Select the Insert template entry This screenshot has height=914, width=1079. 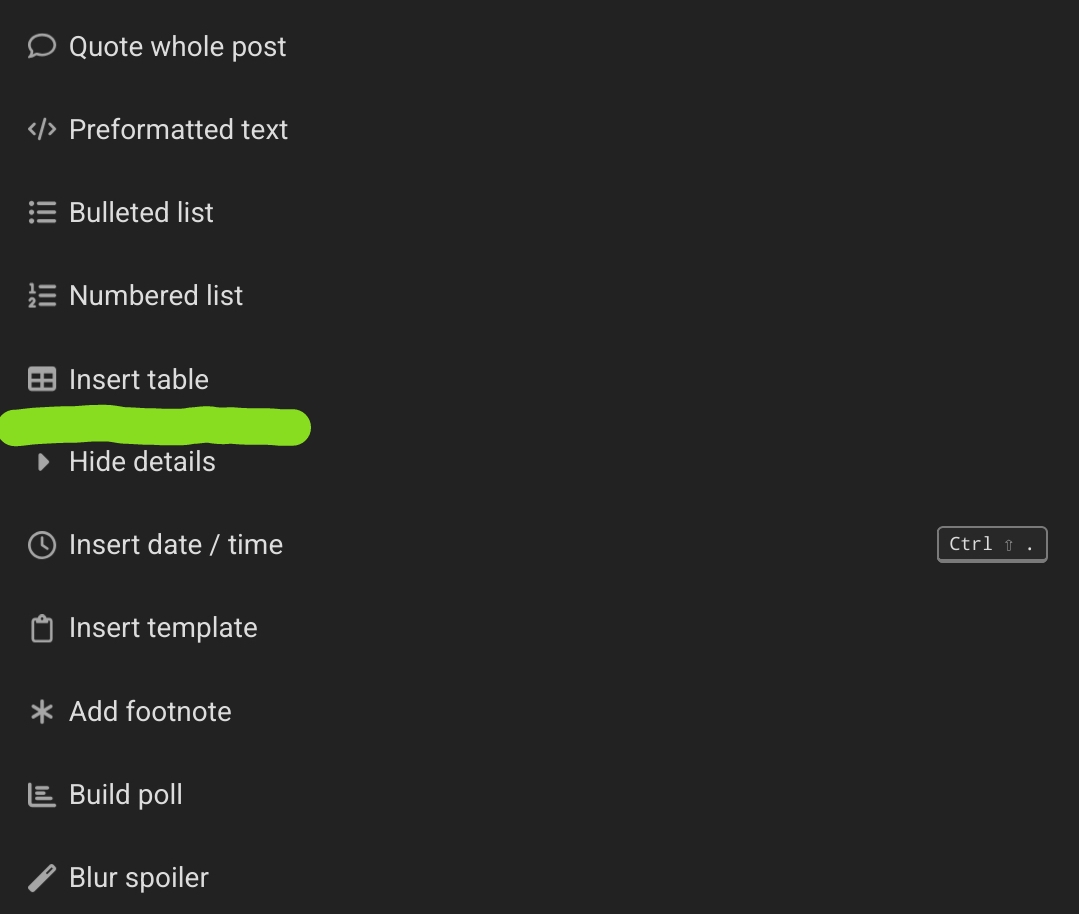point(163,628)
